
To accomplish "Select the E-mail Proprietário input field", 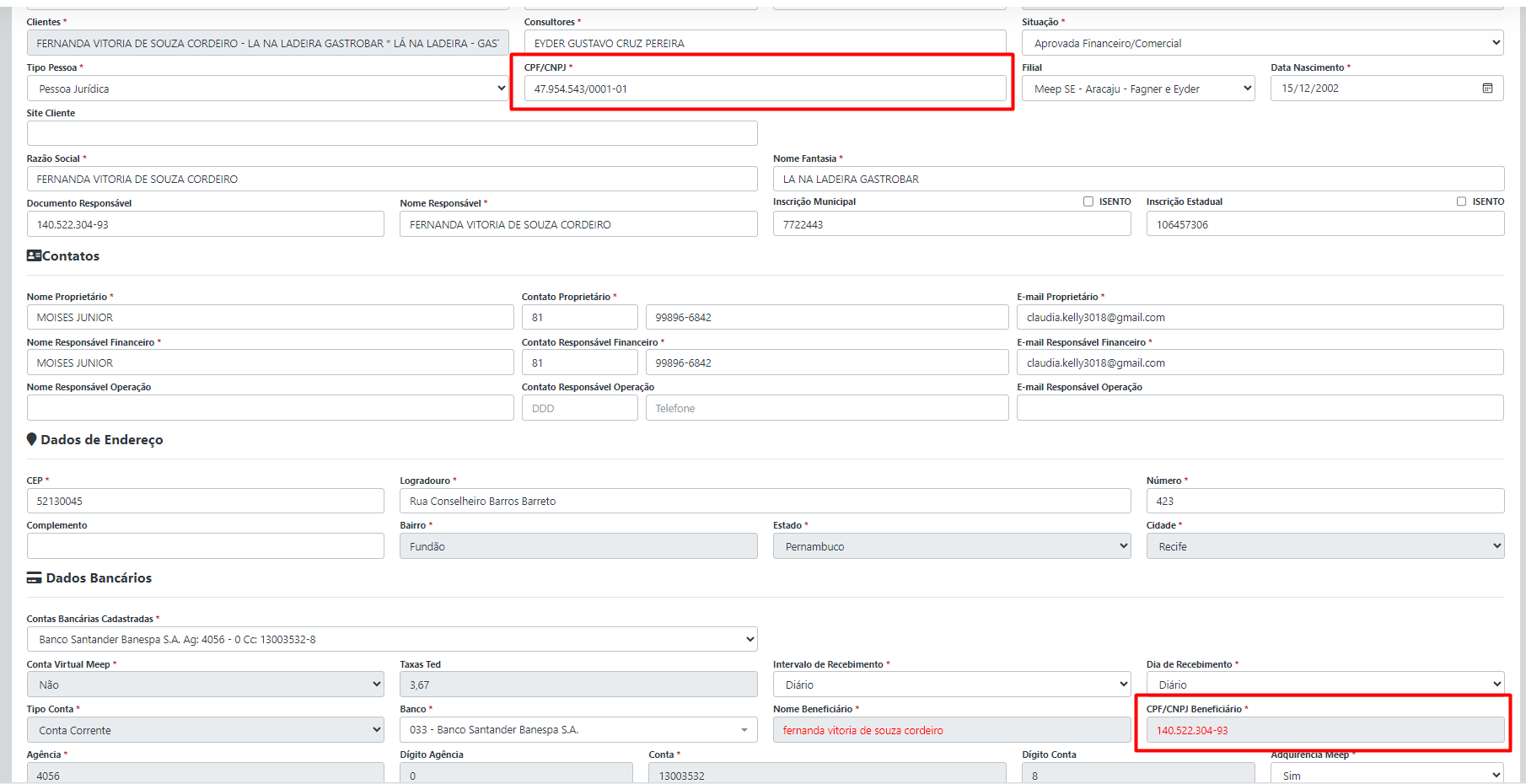I will [x=1260, y=317].
